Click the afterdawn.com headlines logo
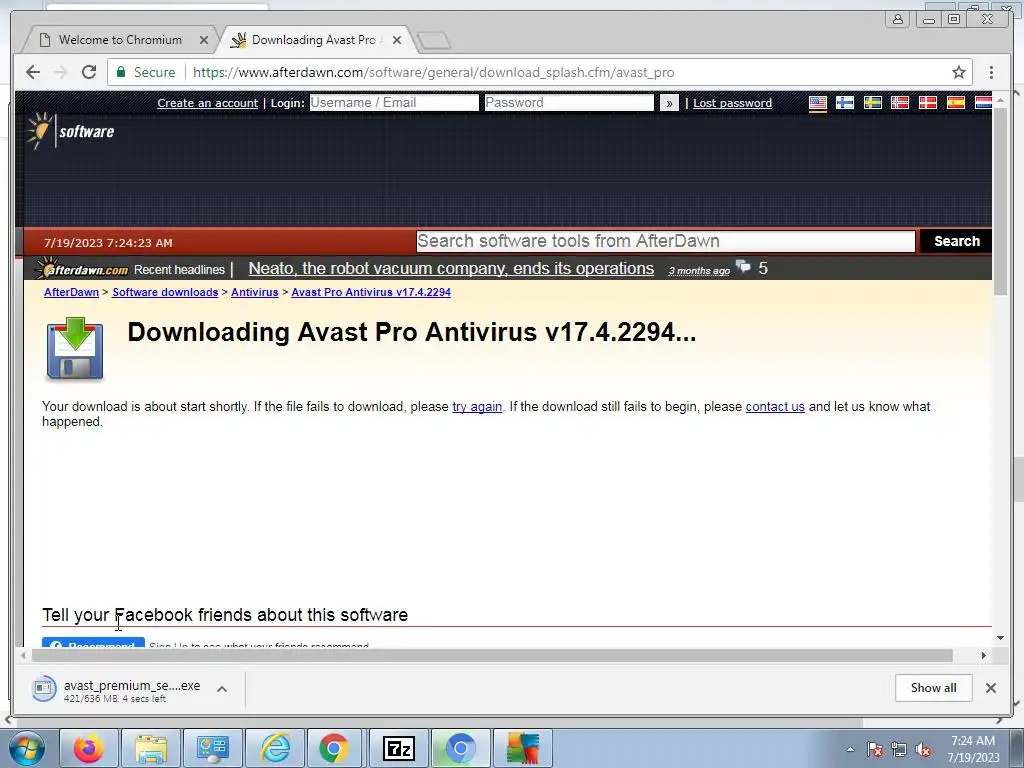The height and width of the screenshot is (768, 1024). 82,269
